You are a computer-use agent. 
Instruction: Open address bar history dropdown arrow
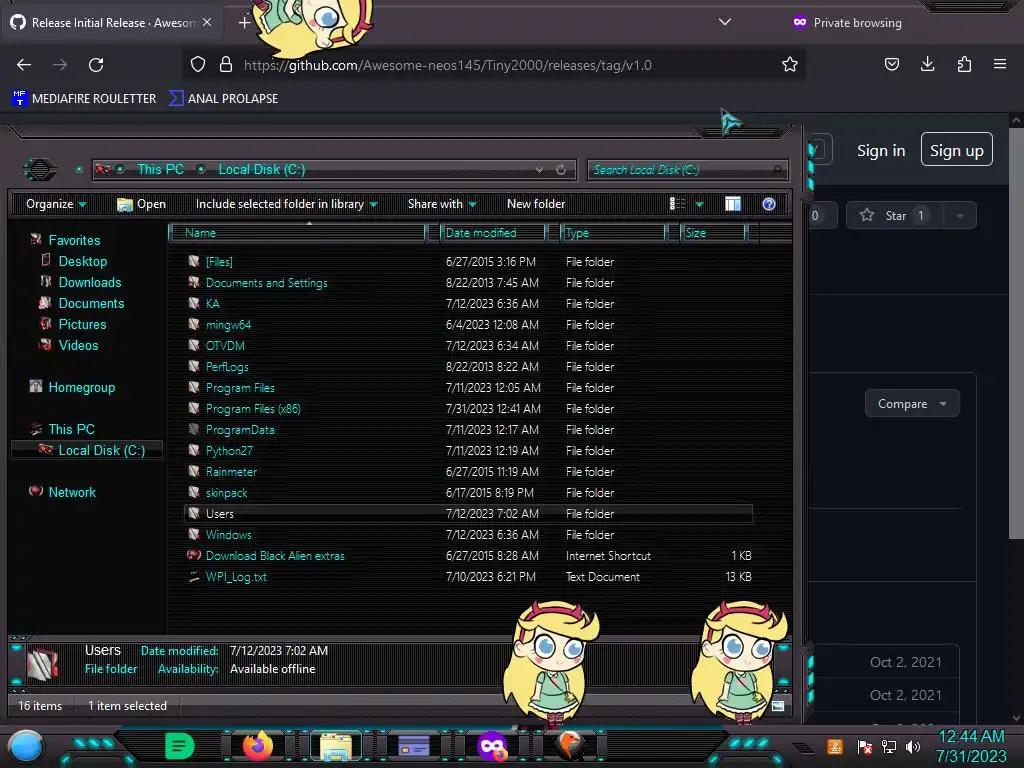[539, 170]
